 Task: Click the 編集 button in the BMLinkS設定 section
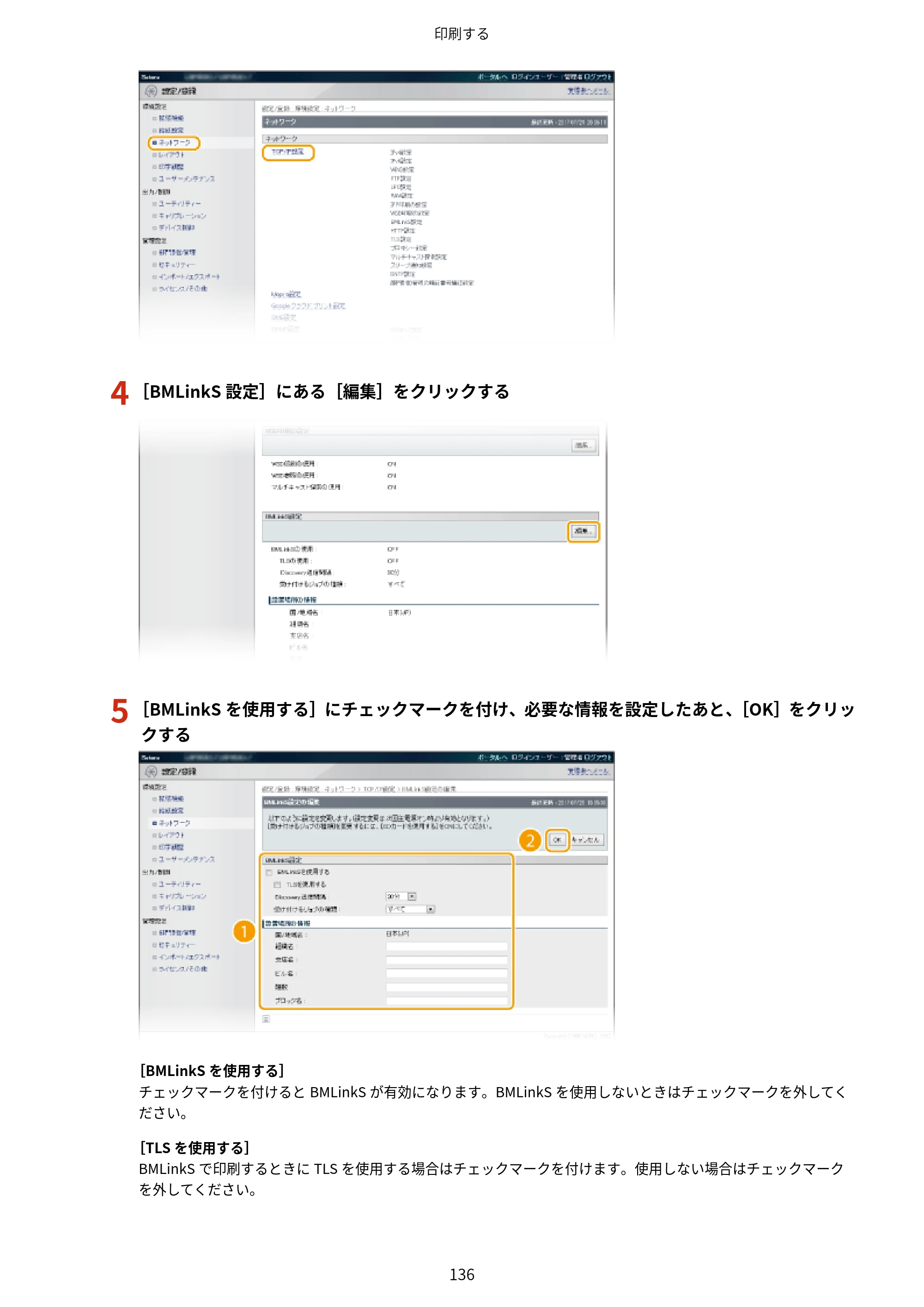583,531
